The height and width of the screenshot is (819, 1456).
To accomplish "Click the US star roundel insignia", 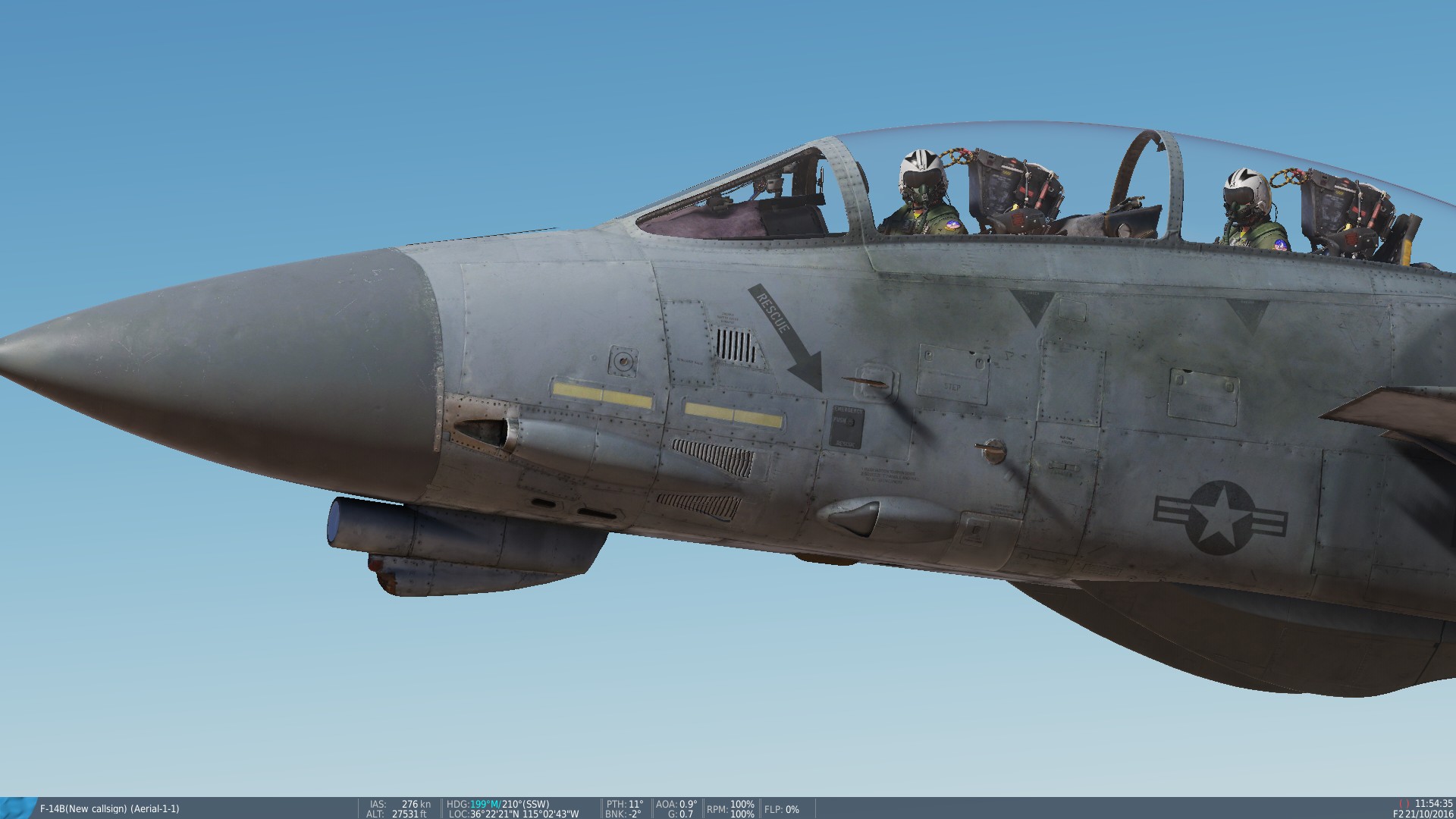I will [1220, 517].
